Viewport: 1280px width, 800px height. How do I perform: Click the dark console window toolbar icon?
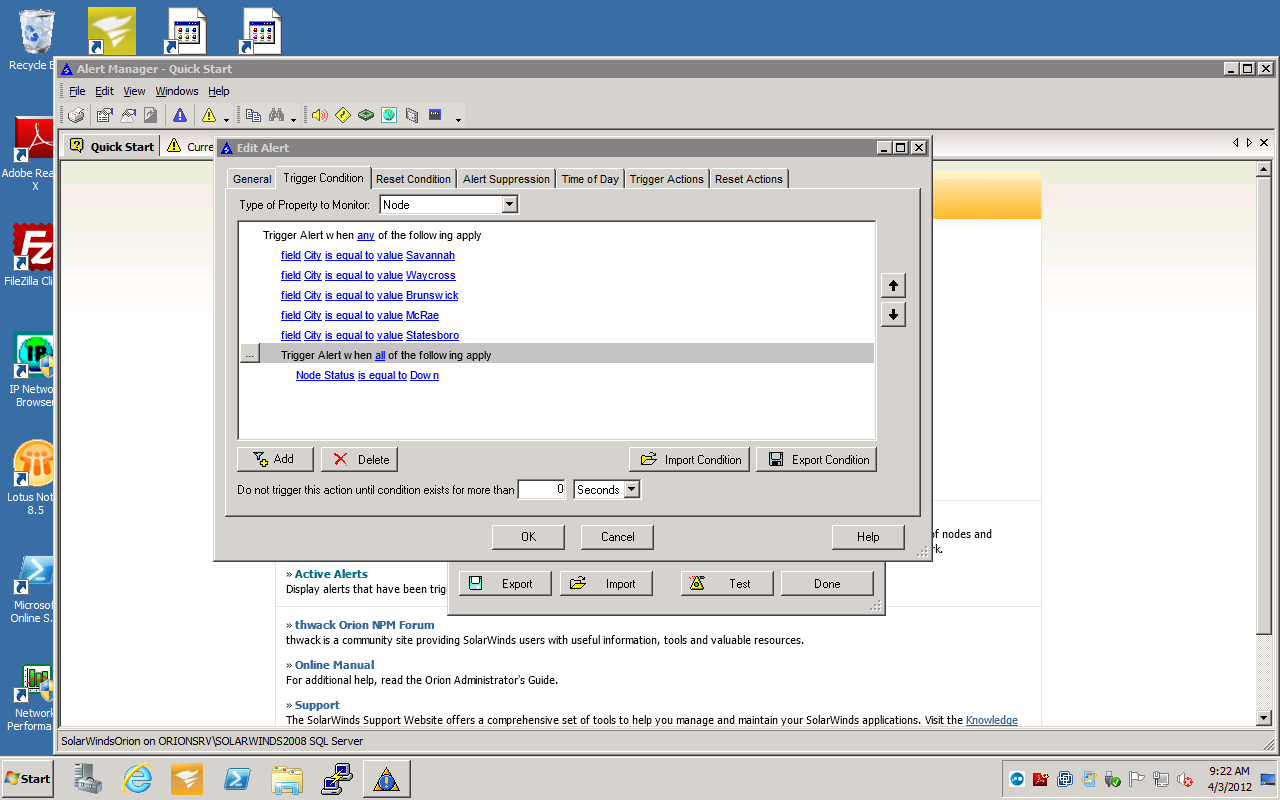point(435,115)
